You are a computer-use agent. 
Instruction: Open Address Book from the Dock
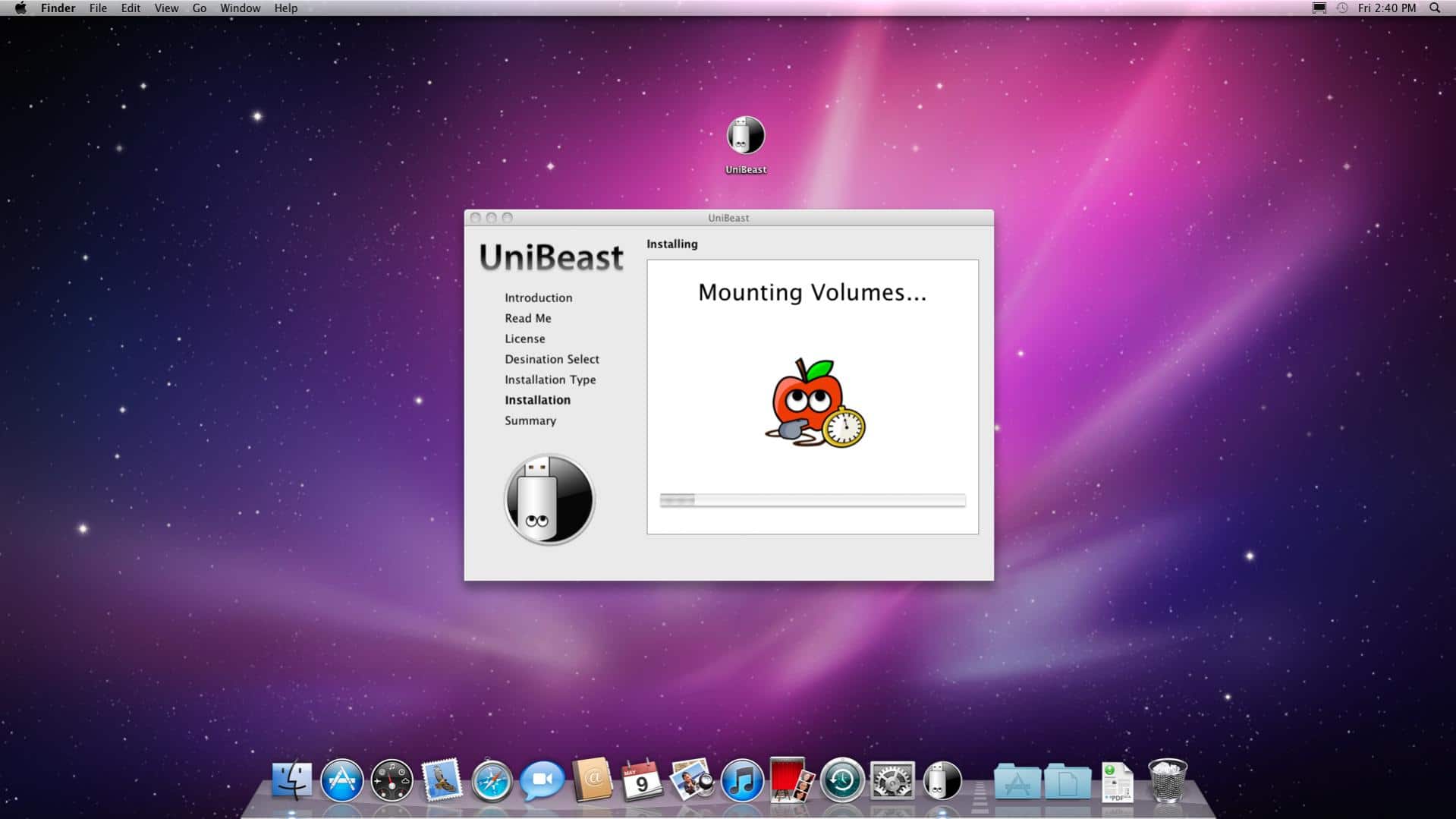pyautogui.click(x=592, y=780)
